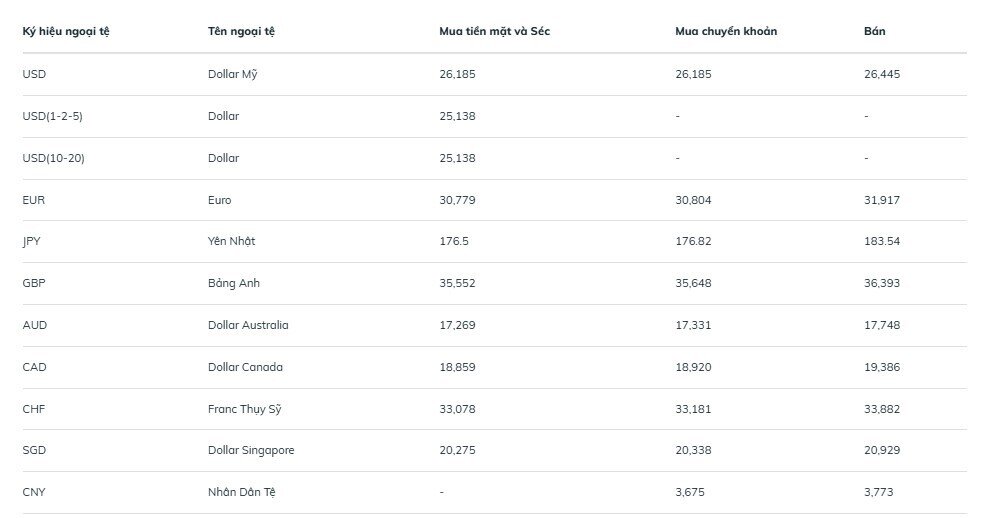This screenshot has width=986, height=518.
Task: Select the USD(10-20) row label
Action: [x=55, y=158]
